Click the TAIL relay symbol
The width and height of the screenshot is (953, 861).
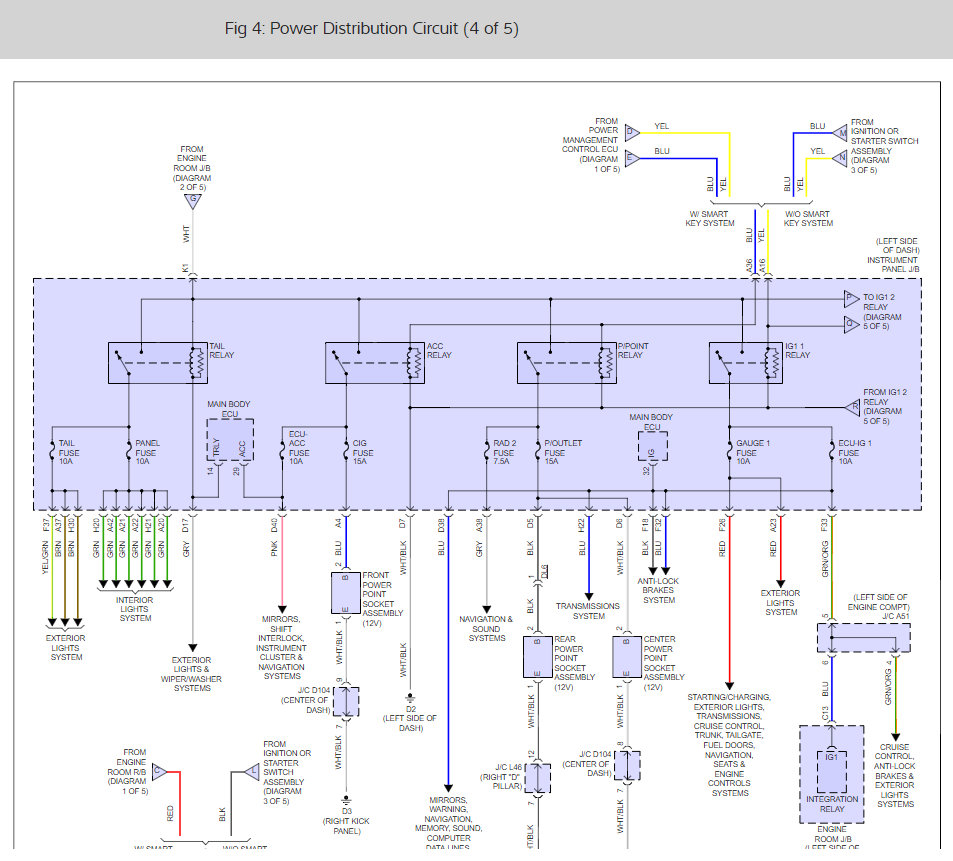coord(157,362)
